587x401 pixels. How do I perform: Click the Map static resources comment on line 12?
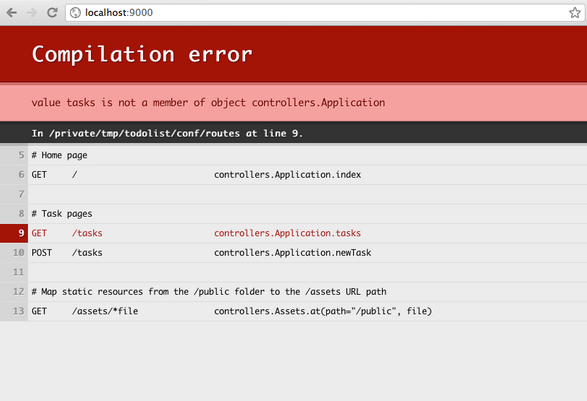tap(209, 292)
